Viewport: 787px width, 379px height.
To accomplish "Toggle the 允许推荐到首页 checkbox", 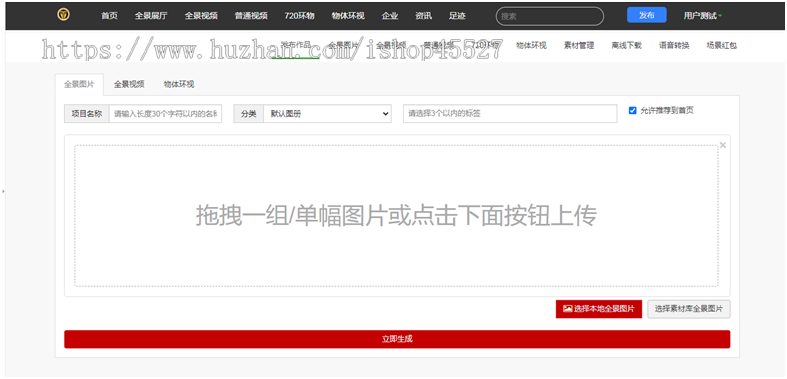I will pyautogui.click(x=632, y=110).
